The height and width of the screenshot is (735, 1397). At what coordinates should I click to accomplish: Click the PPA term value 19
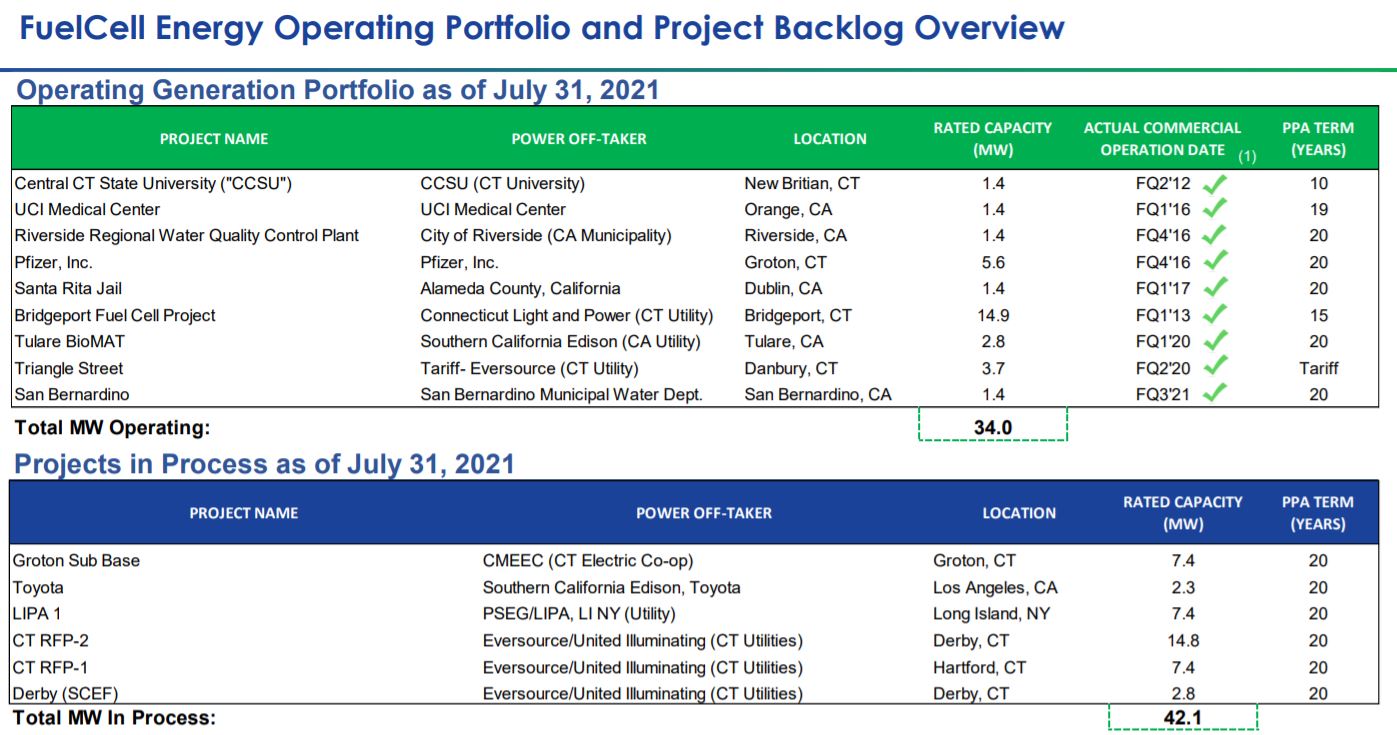tap(1319, 209)
